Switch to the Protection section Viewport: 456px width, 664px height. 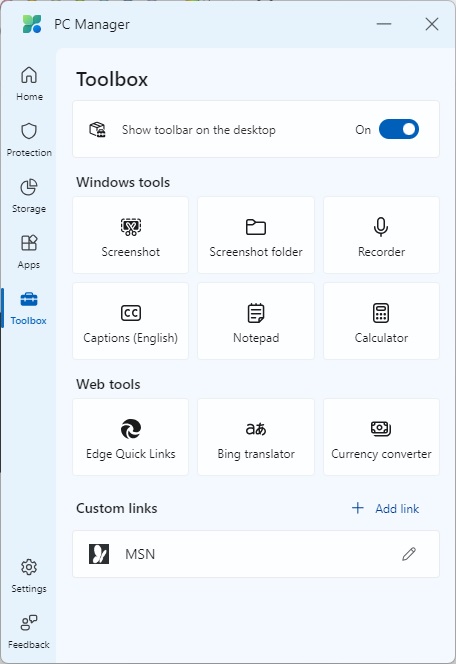[29, 140]
